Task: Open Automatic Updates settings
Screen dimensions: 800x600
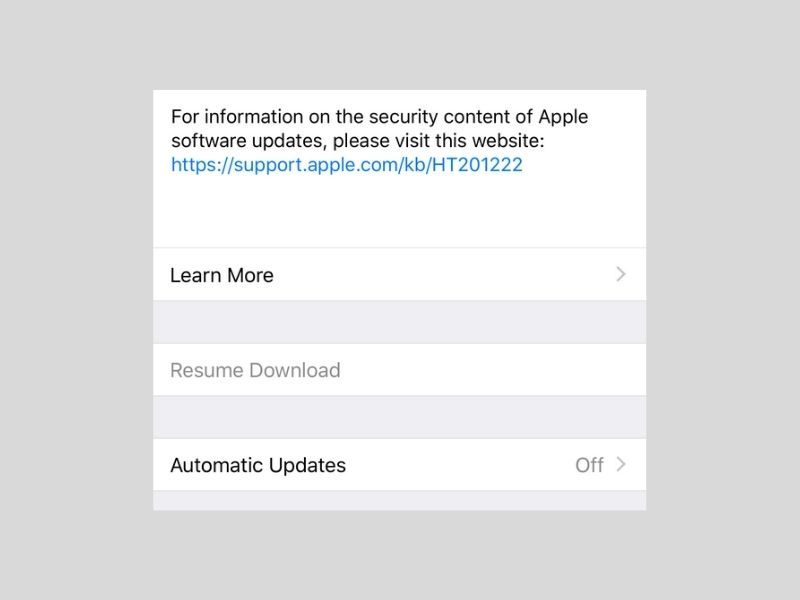Action: pyautogui.click(x=399, y=465)
